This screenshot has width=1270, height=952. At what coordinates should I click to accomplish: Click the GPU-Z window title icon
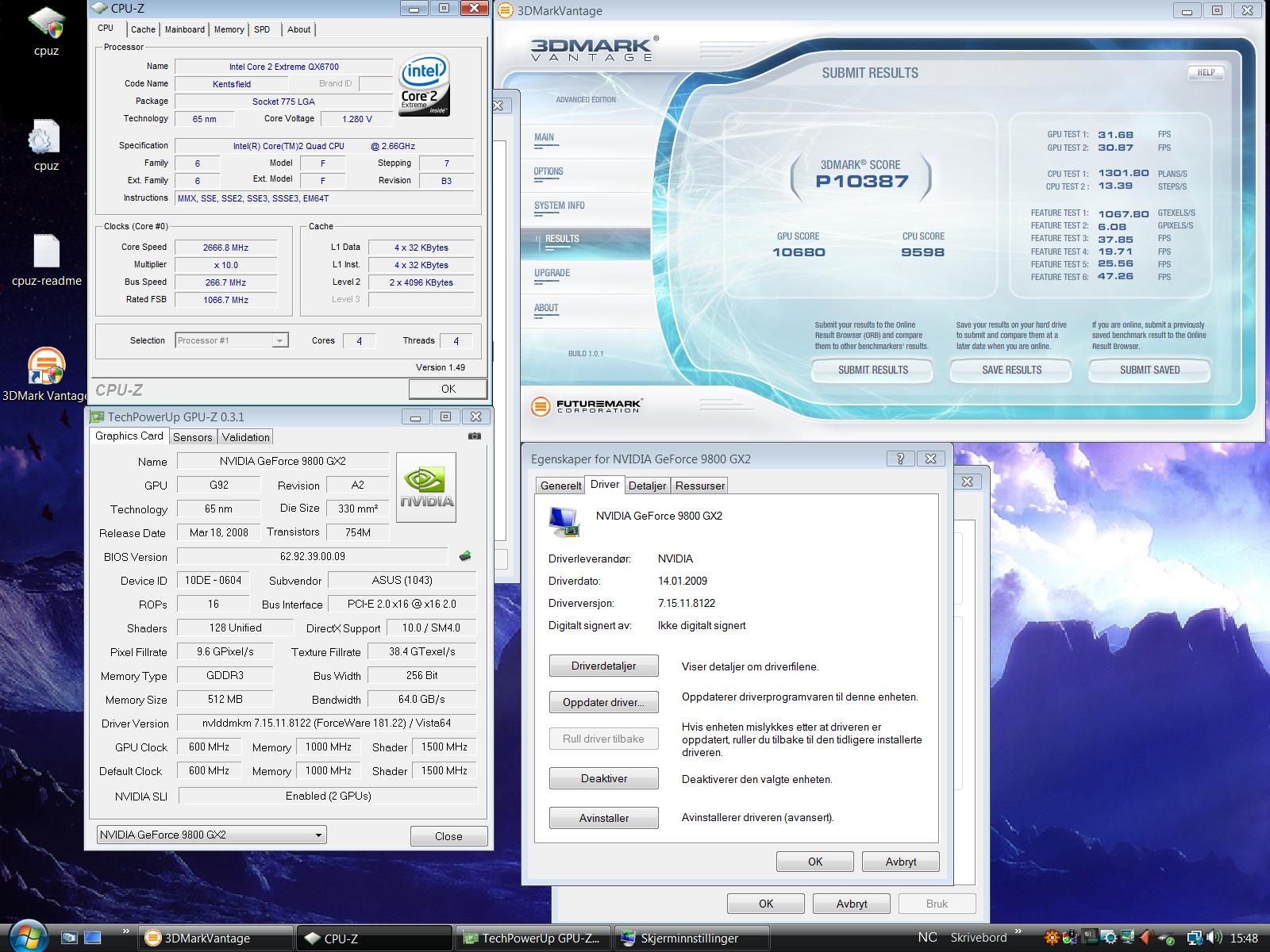click(97, 416)
